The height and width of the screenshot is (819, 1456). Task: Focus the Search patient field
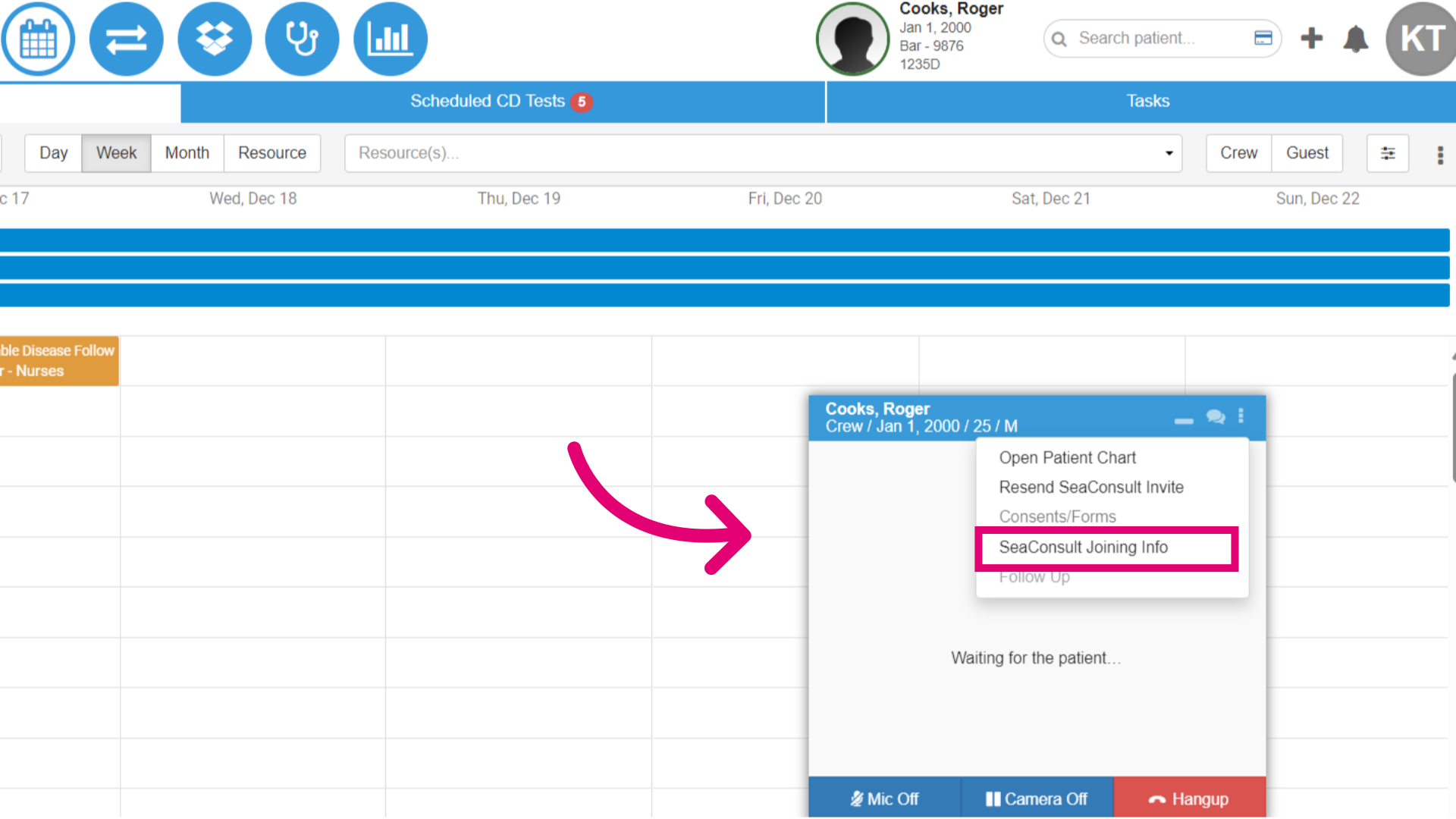click(1163, 38)
